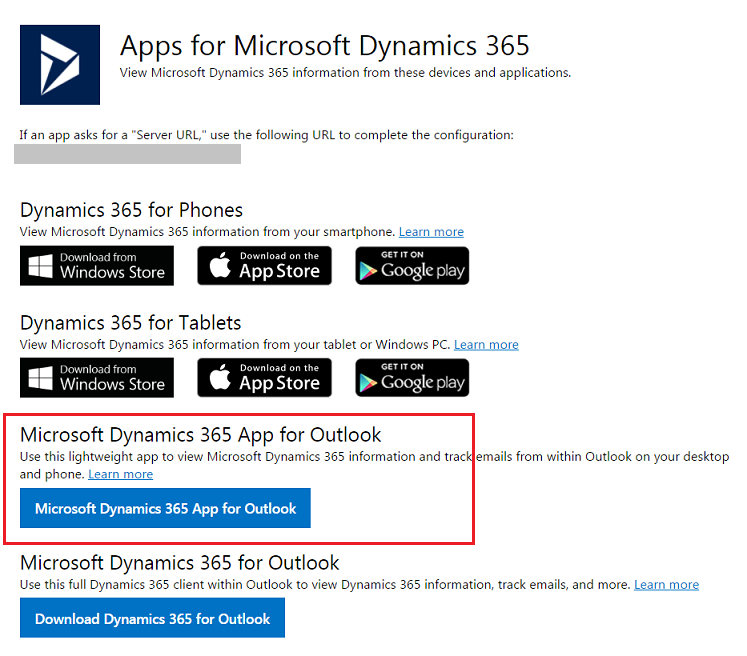Follow Learn more link for Phones
This screenshot has height=656, width=747.
(431, 232)
